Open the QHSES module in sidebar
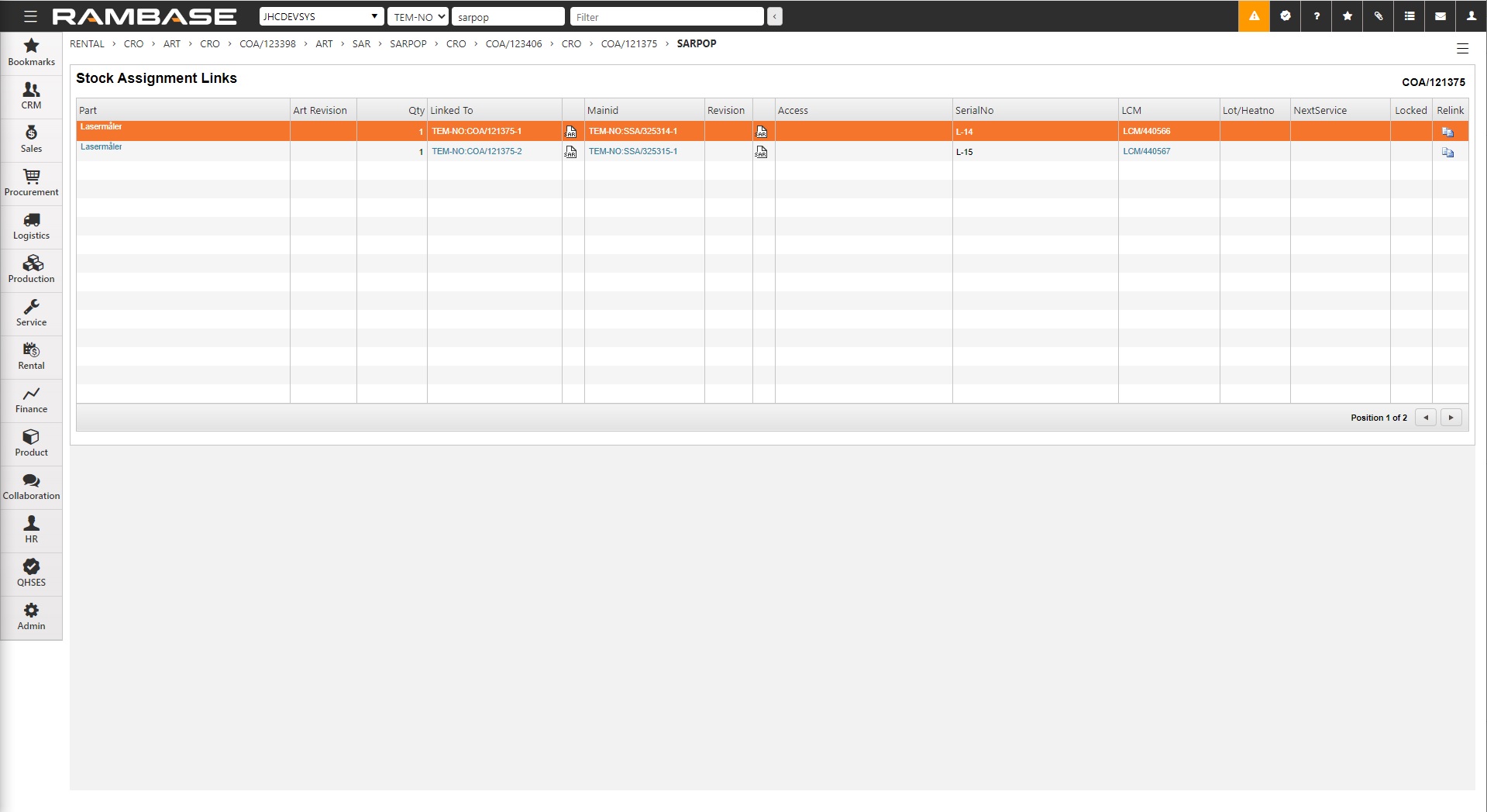 (31, 574)
